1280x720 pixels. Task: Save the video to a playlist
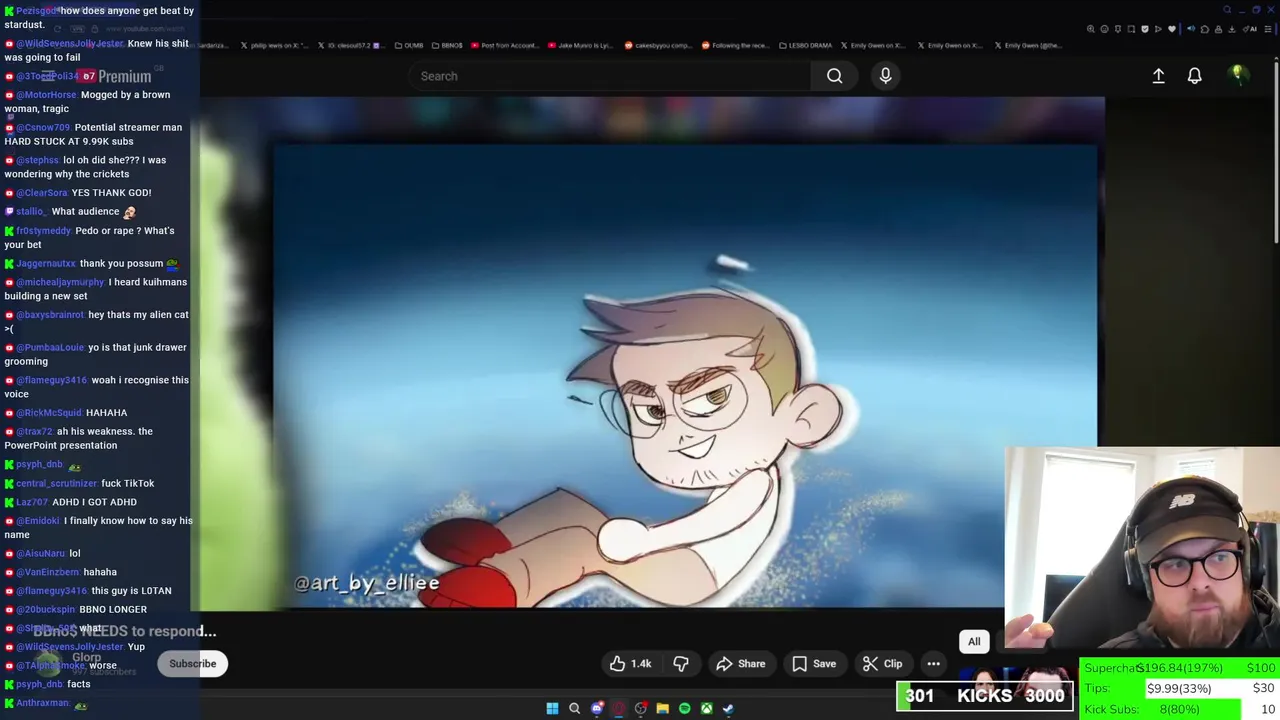pyautogui.click(x=814, y=664)
